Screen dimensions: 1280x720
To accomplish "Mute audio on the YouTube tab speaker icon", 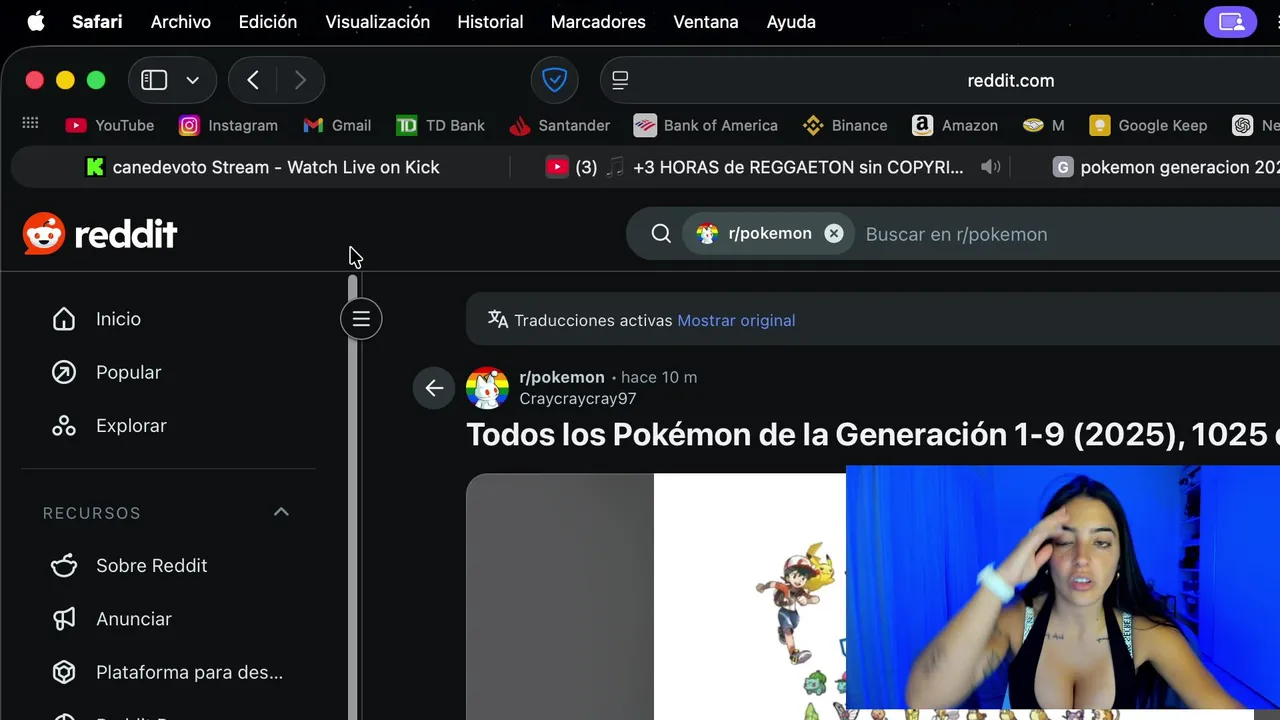I will tap(991, 167).
